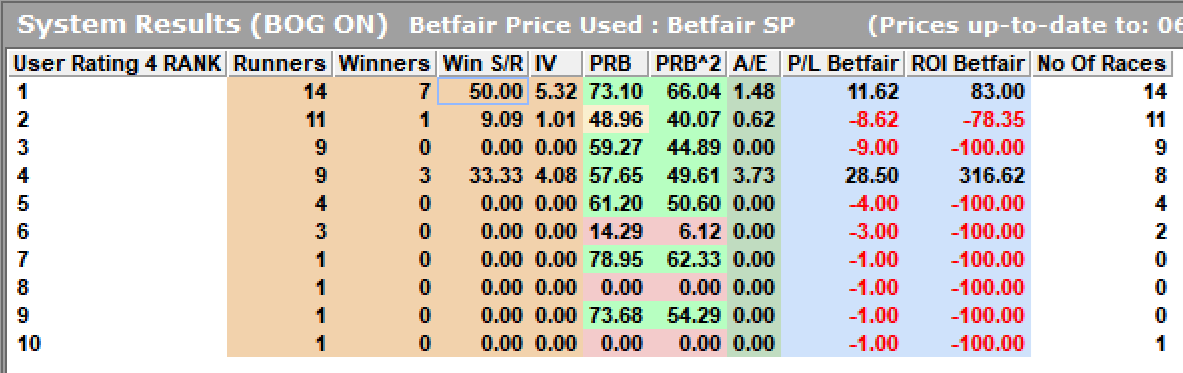Click the Win S/R column header

483,64
